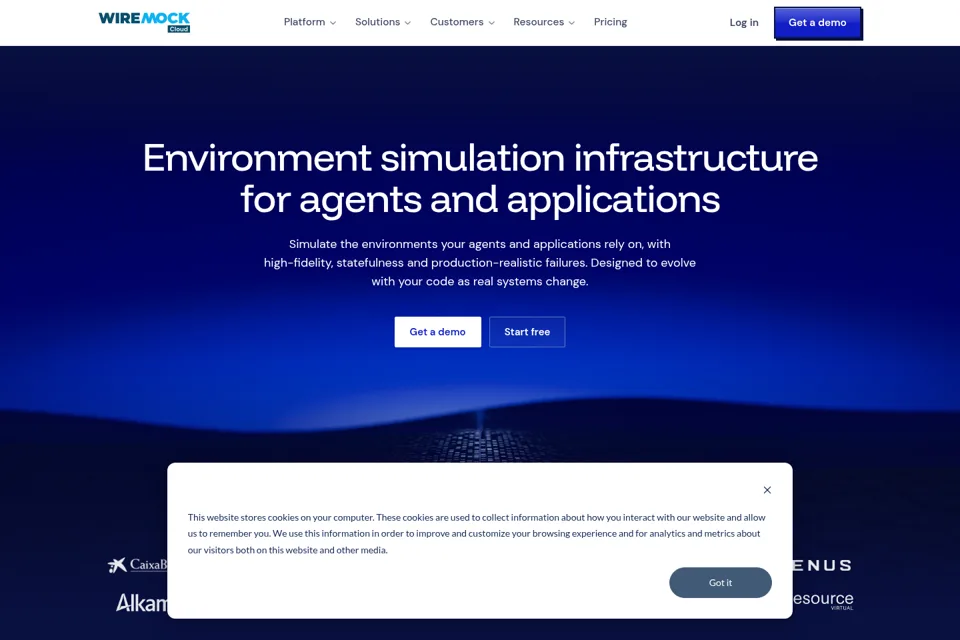This screenshot has width=960, height=640.
Task: Open the Customers navigation item
Action: tap(457, 22)
